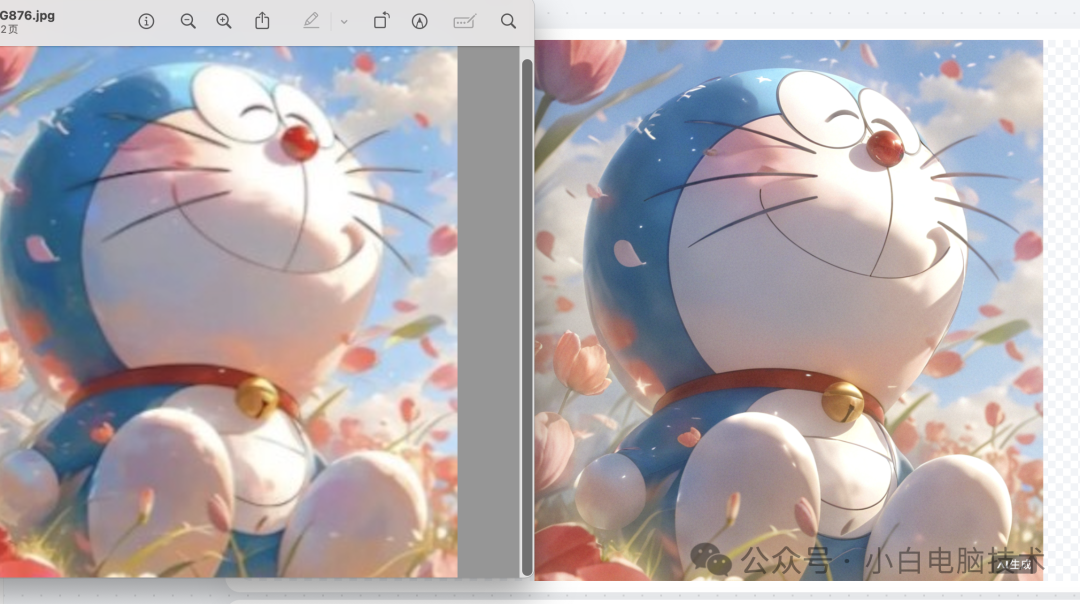Click the blurry Doraemon image in Preview
Image resolution: width=1080 pixels, height=604 pixels.
229,312
